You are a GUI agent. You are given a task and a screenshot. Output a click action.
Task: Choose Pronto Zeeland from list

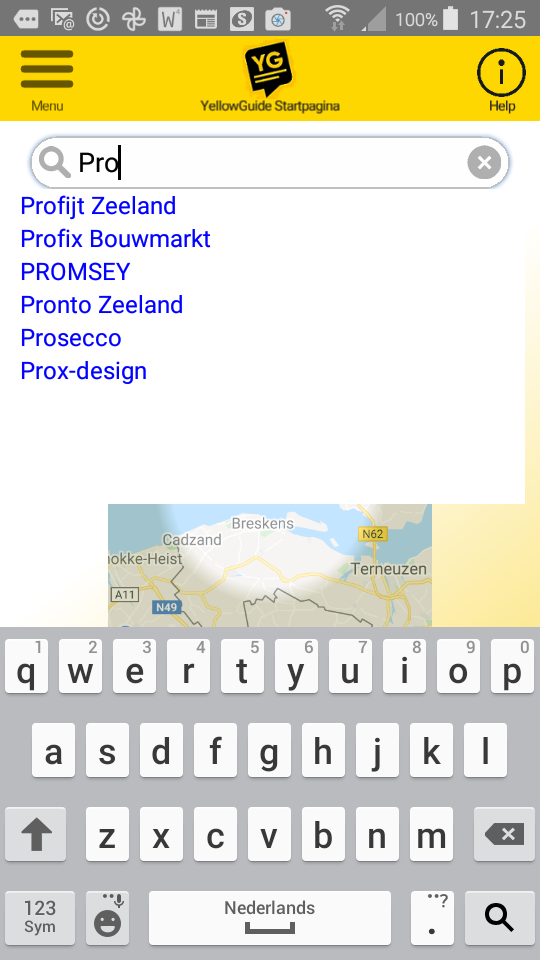point(102,305)
